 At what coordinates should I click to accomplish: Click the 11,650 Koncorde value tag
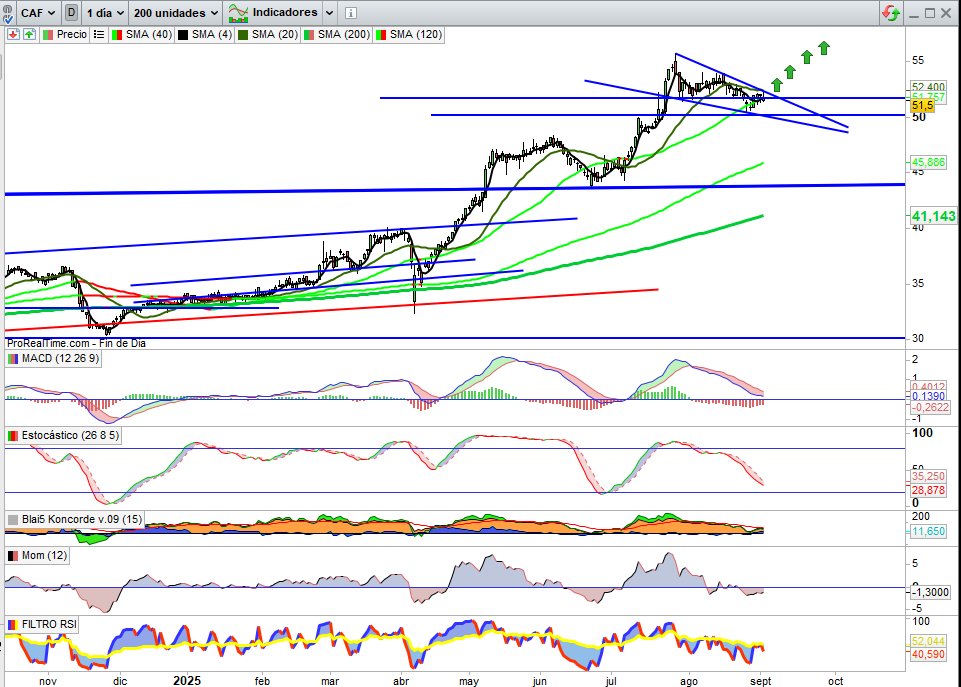[929, 531]
